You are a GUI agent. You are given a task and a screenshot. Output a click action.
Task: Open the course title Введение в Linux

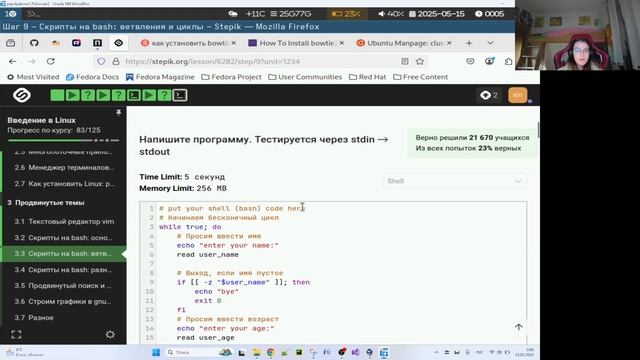41,120
